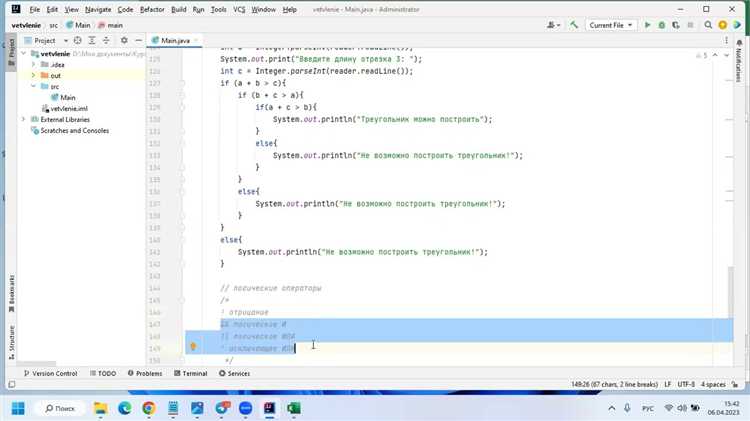Viewport: 750px width, 421px height.
Task: Change LF line separator in status bar
Action: pos(667,384)
